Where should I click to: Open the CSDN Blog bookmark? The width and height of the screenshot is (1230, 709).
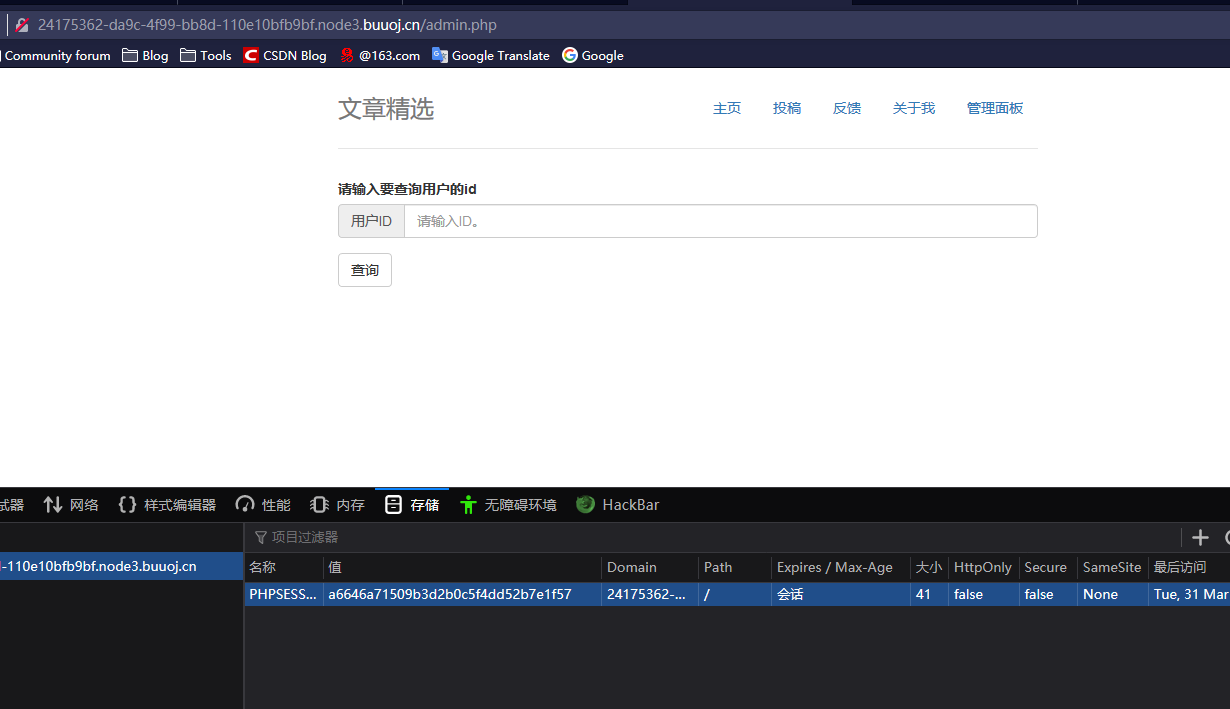coord(284,55)
